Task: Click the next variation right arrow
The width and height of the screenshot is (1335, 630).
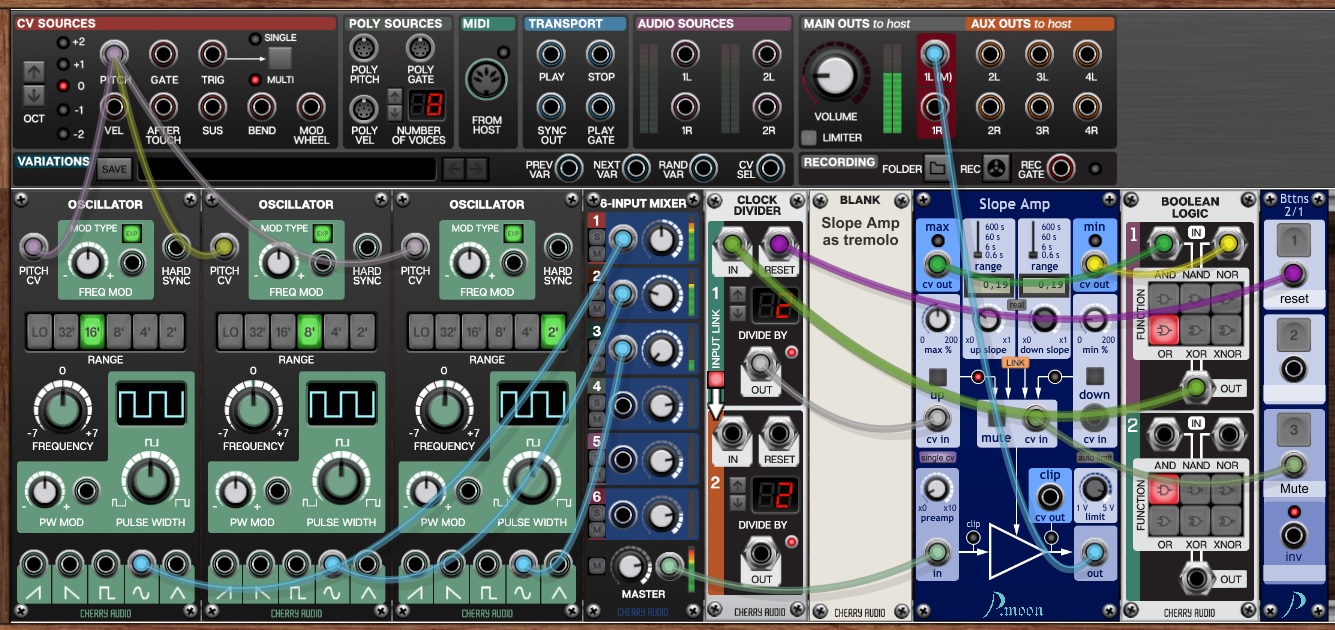Action: tap(477, 169)
